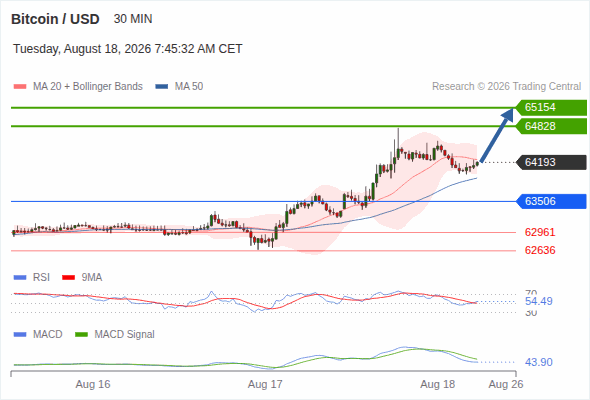The height and width of the screenshot is (400, 590).
Task: Click the MACD value 43.90
Action: click(x=539, y=362)
